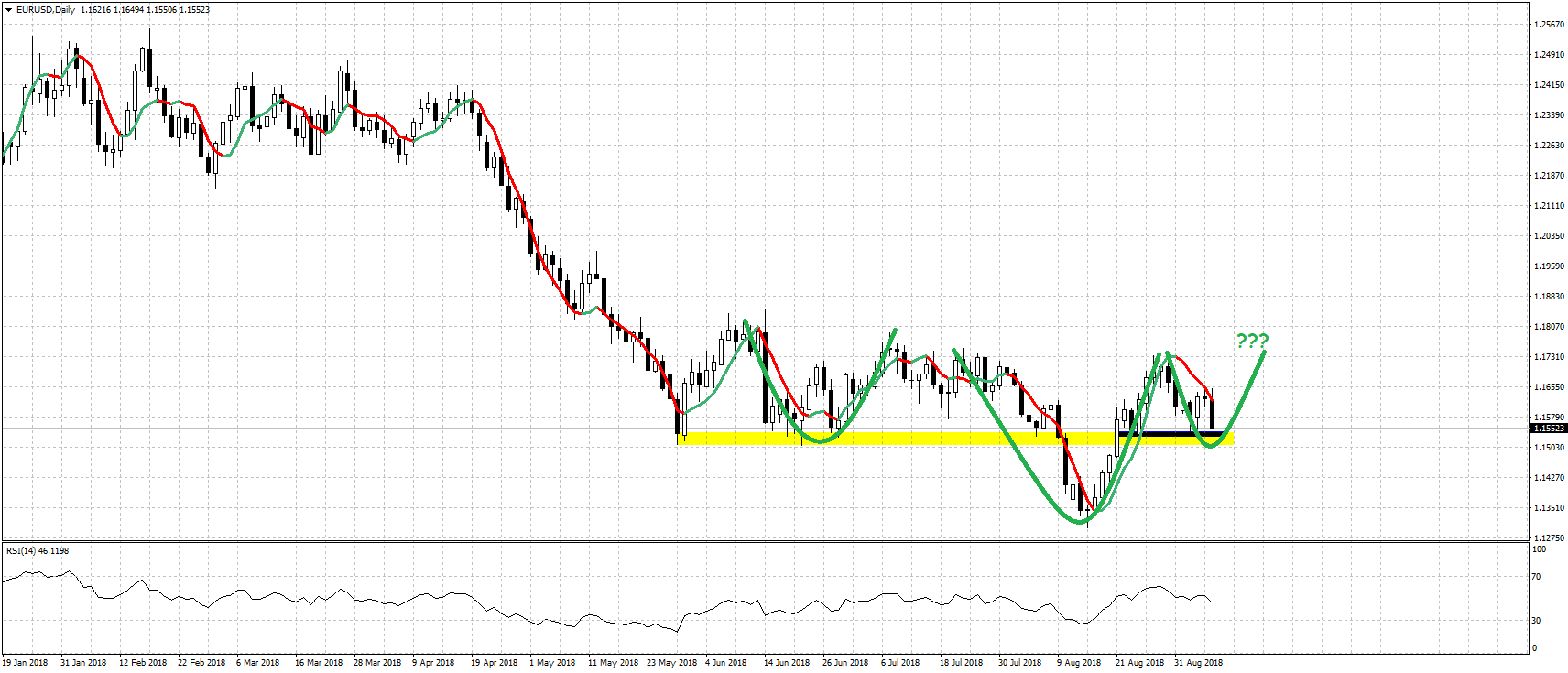Image resolution: width=1568 pixels, height=673 pixels.
Task: Click the 1.23390 price axis label
Action: click(x=1549, y=115)
